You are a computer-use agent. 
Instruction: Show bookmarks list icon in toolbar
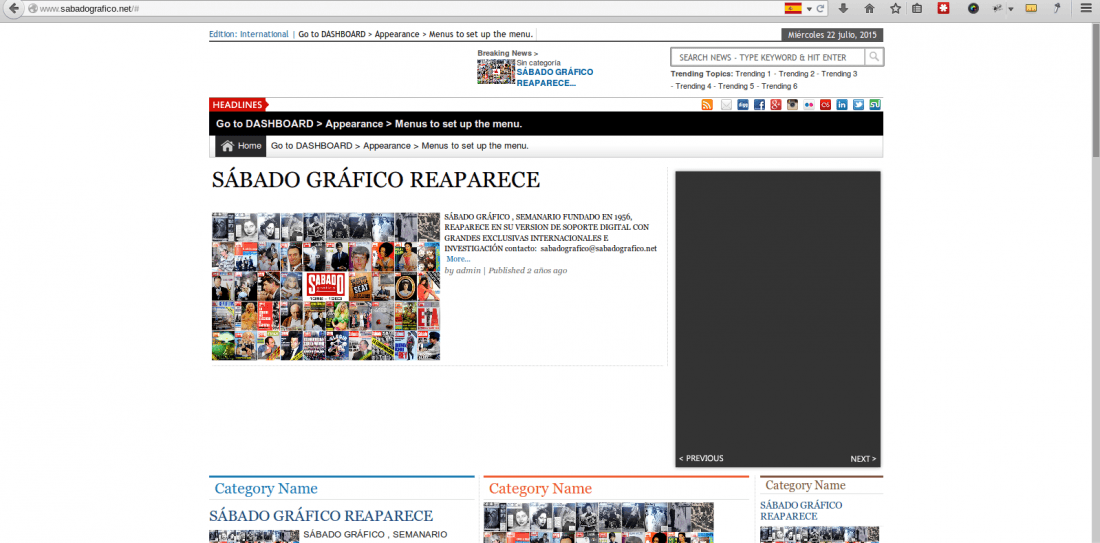[918, 8]
